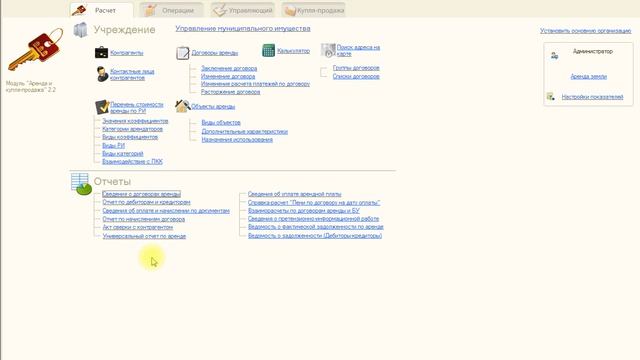Click the Объекты аренды house icon
This screenshot has height=360, width=640.
182,106
